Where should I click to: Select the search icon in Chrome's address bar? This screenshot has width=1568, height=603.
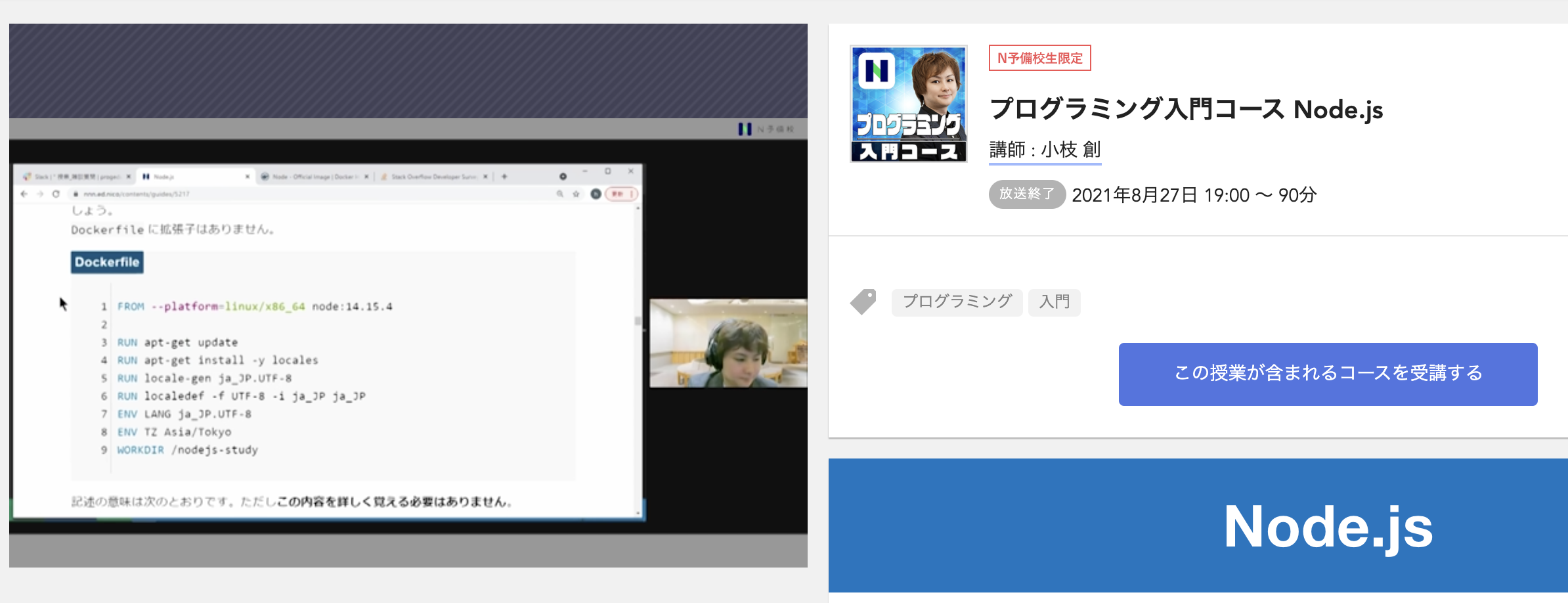559,194
